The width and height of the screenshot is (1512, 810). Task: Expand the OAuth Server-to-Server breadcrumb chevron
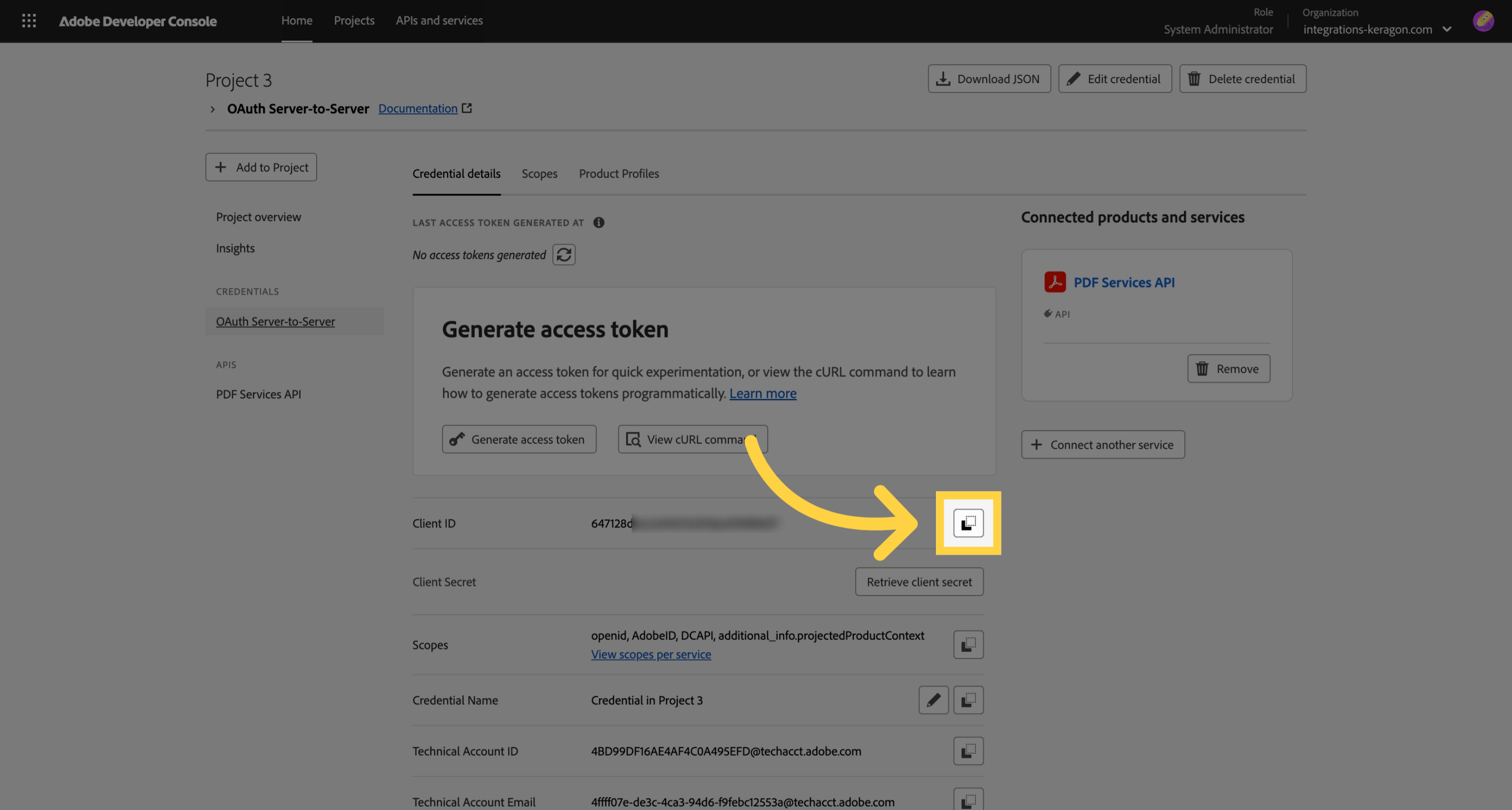212,109
